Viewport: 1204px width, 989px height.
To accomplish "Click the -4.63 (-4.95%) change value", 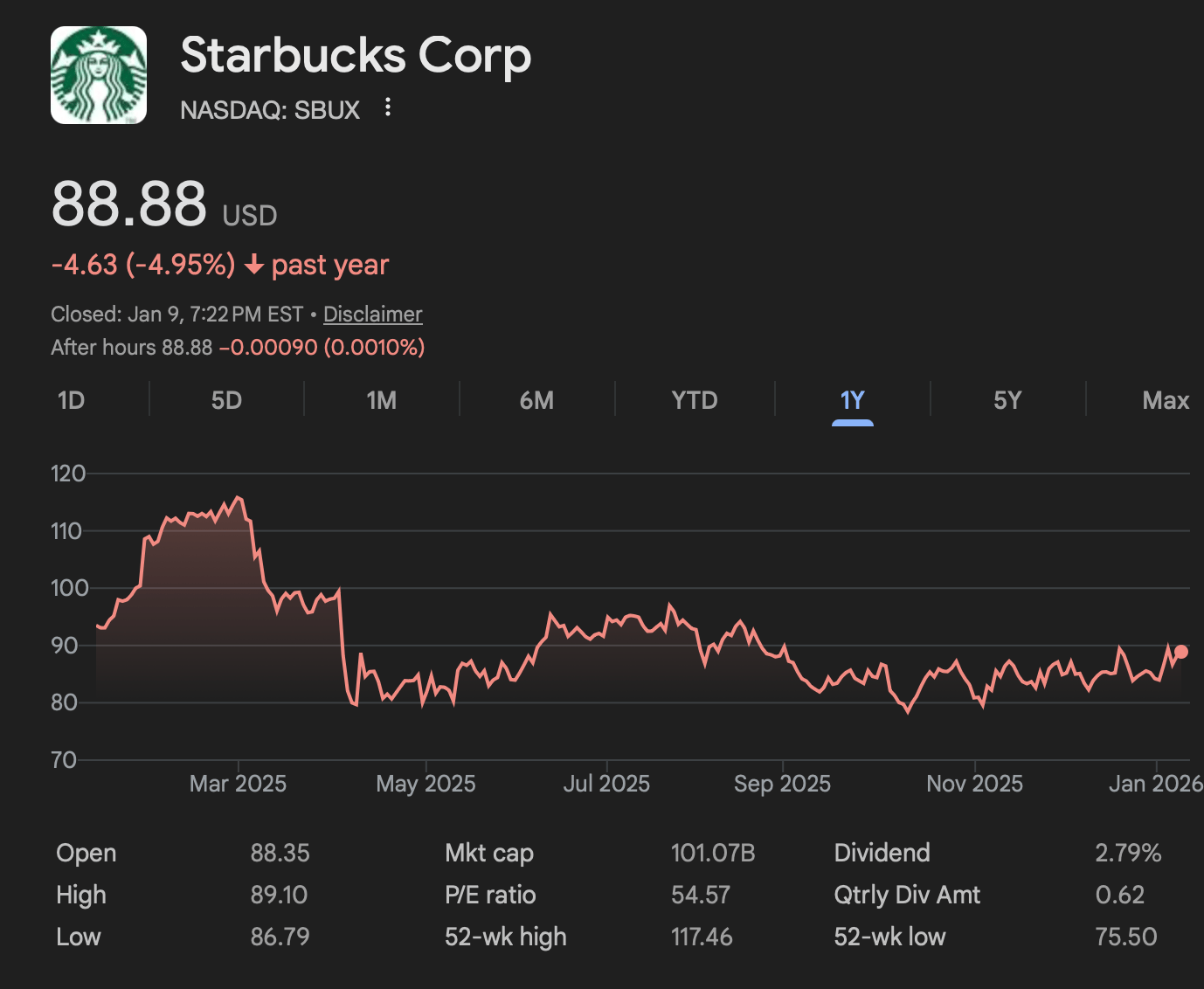I will (x=143, y=265).
